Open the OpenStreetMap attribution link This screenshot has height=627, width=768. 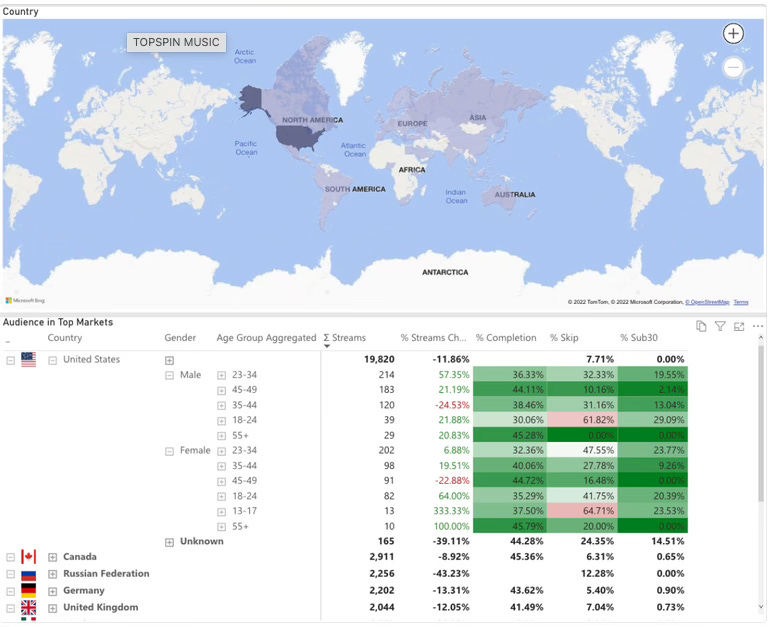pyautogui.click(x=707, y=302)
